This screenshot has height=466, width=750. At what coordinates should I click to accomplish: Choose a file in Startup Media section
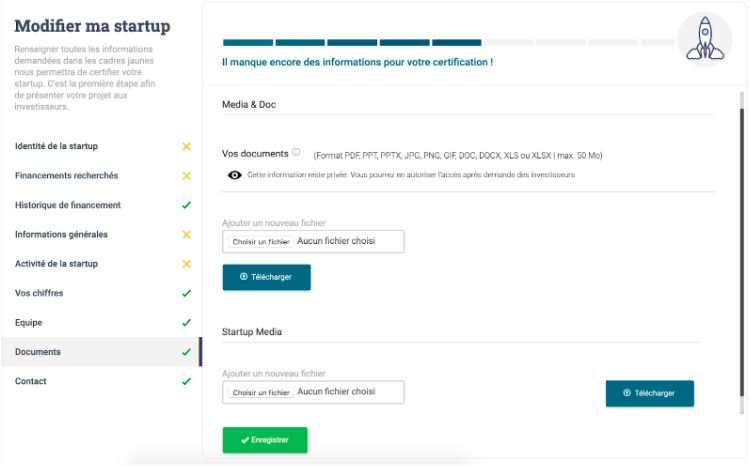[262, 393]
